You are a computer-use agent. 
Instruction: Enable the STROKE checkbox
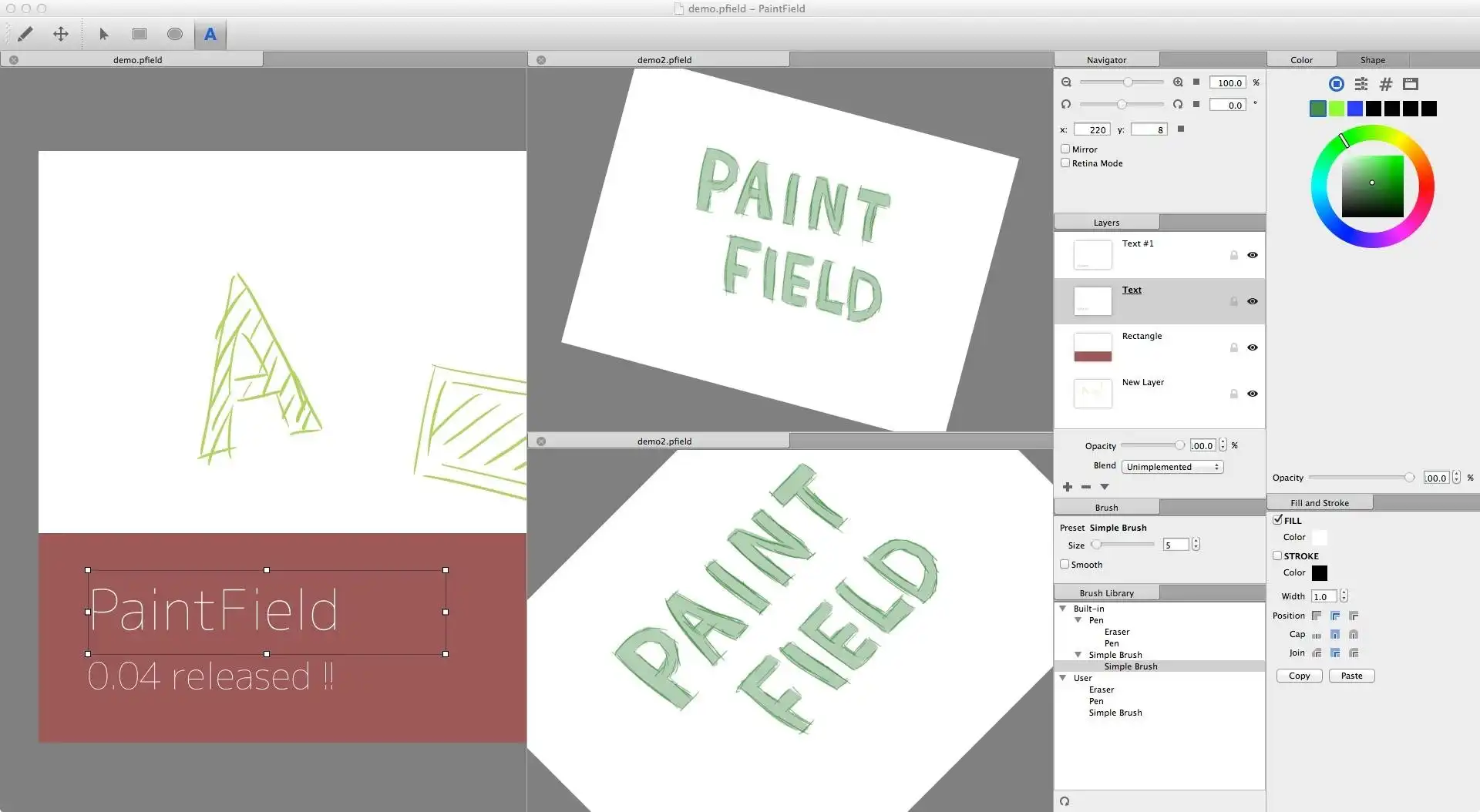click(x=1277, y=555)
